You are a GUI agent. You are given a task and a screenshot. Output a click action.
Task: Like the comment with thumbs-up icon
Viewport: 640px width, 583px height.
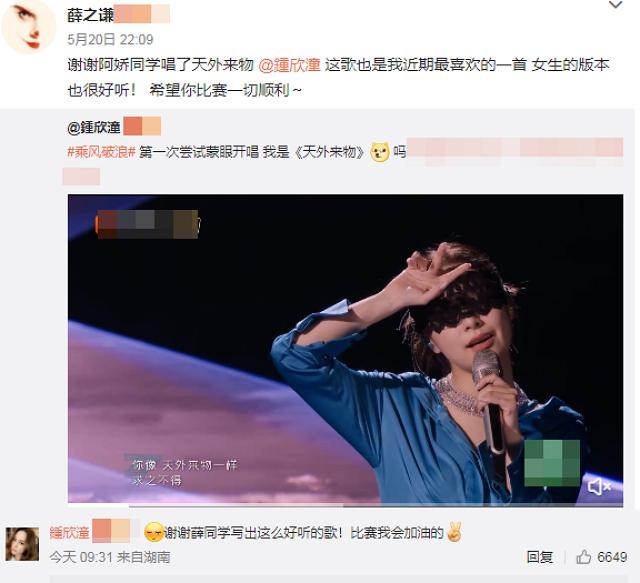point(584,556)
